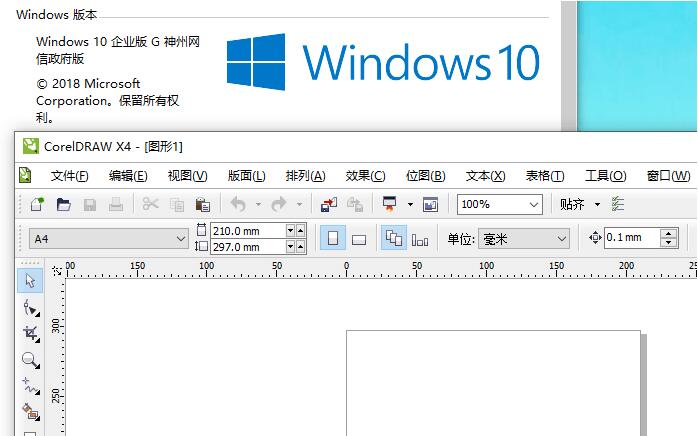
Task: Click the Import icon
Action: click(329, 204)
